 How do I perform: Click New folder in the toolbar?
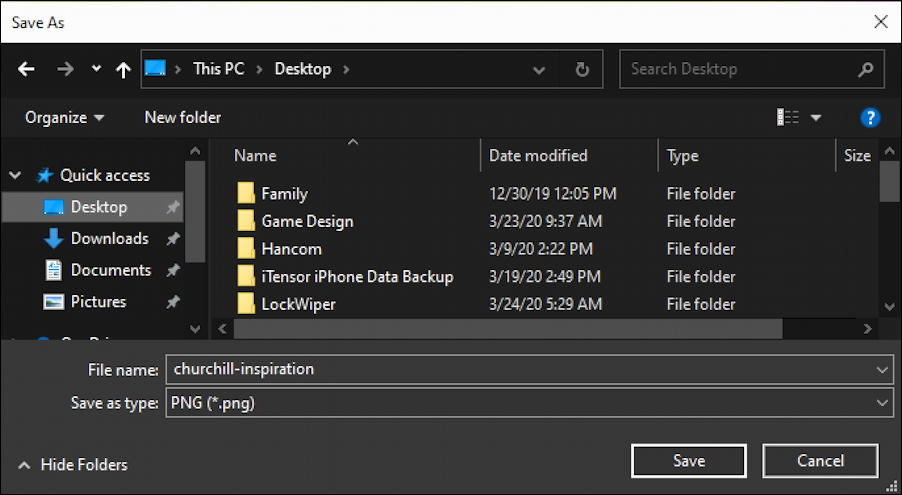click(183, 118)
